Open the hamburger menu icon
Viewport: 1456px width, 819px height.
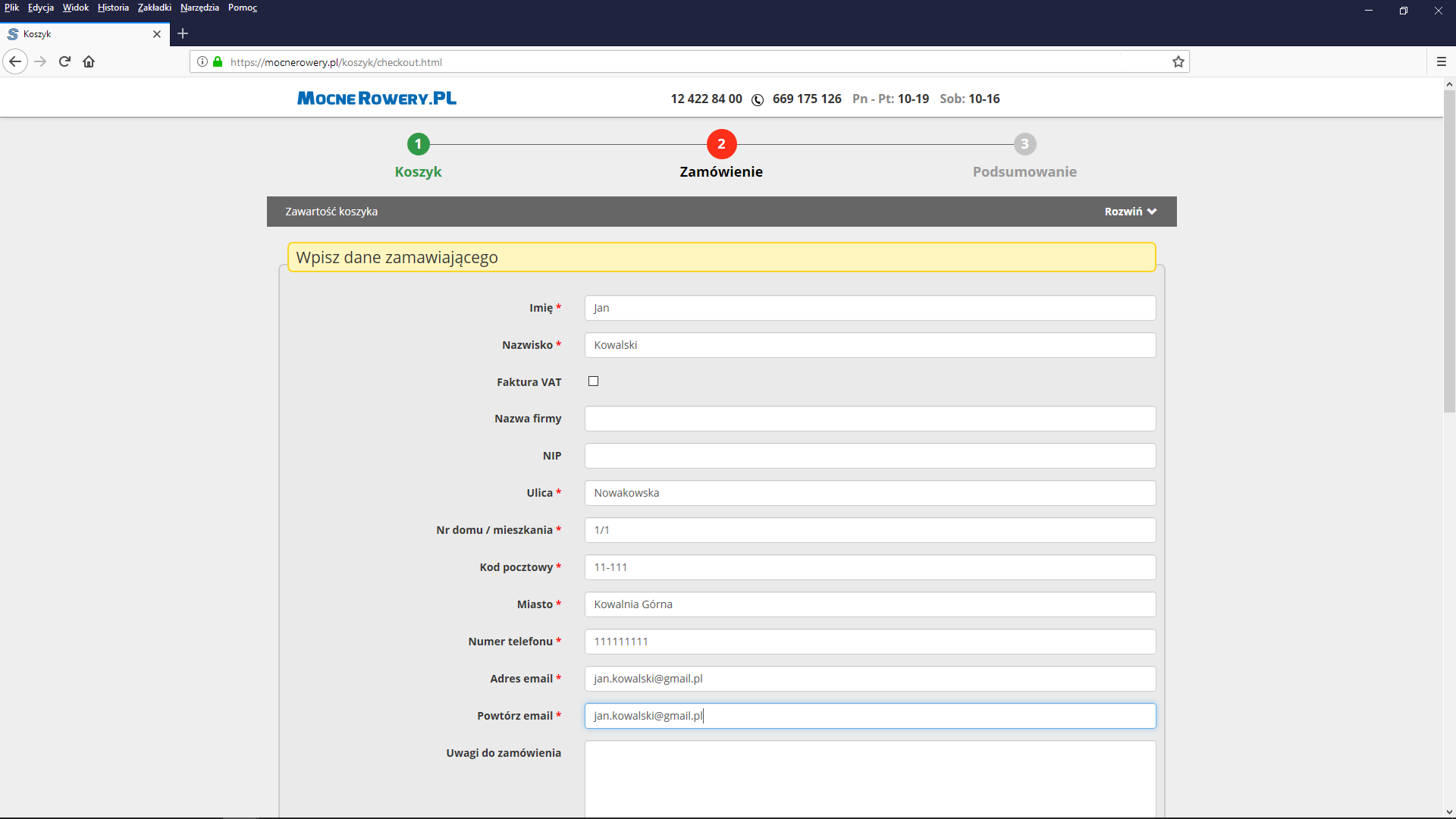coord(1441,61)
